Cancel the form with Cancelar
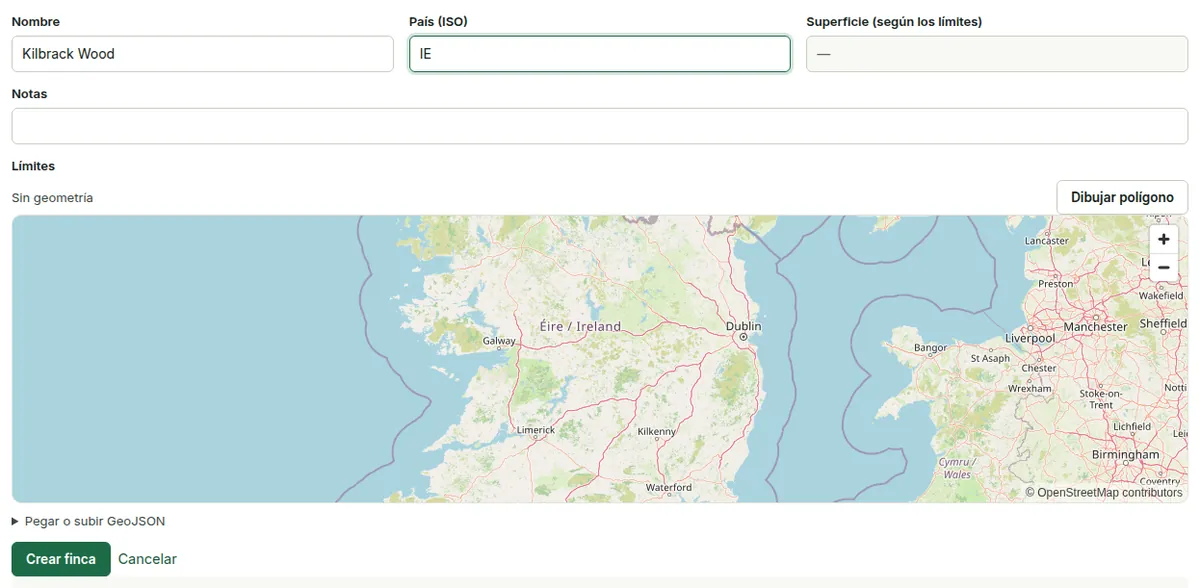Screen dimensions: 1200x588 coord(147,559)
